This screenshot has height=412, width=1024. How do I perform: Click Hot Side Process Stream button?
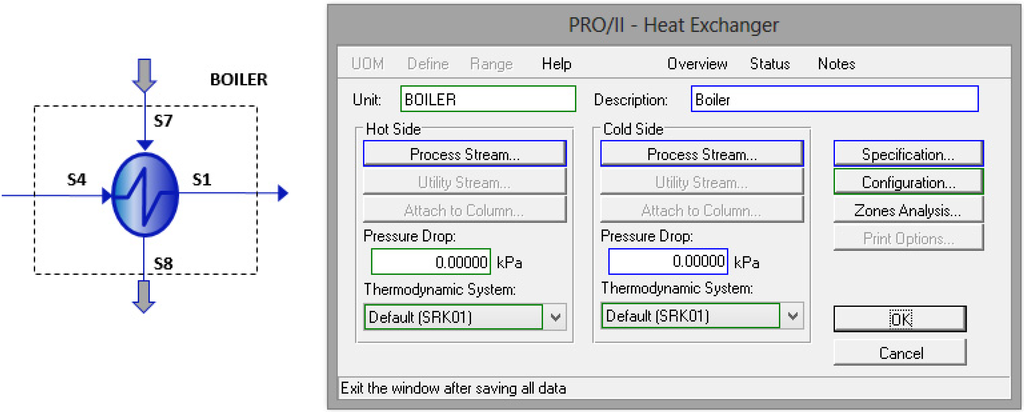pos(465,154)
